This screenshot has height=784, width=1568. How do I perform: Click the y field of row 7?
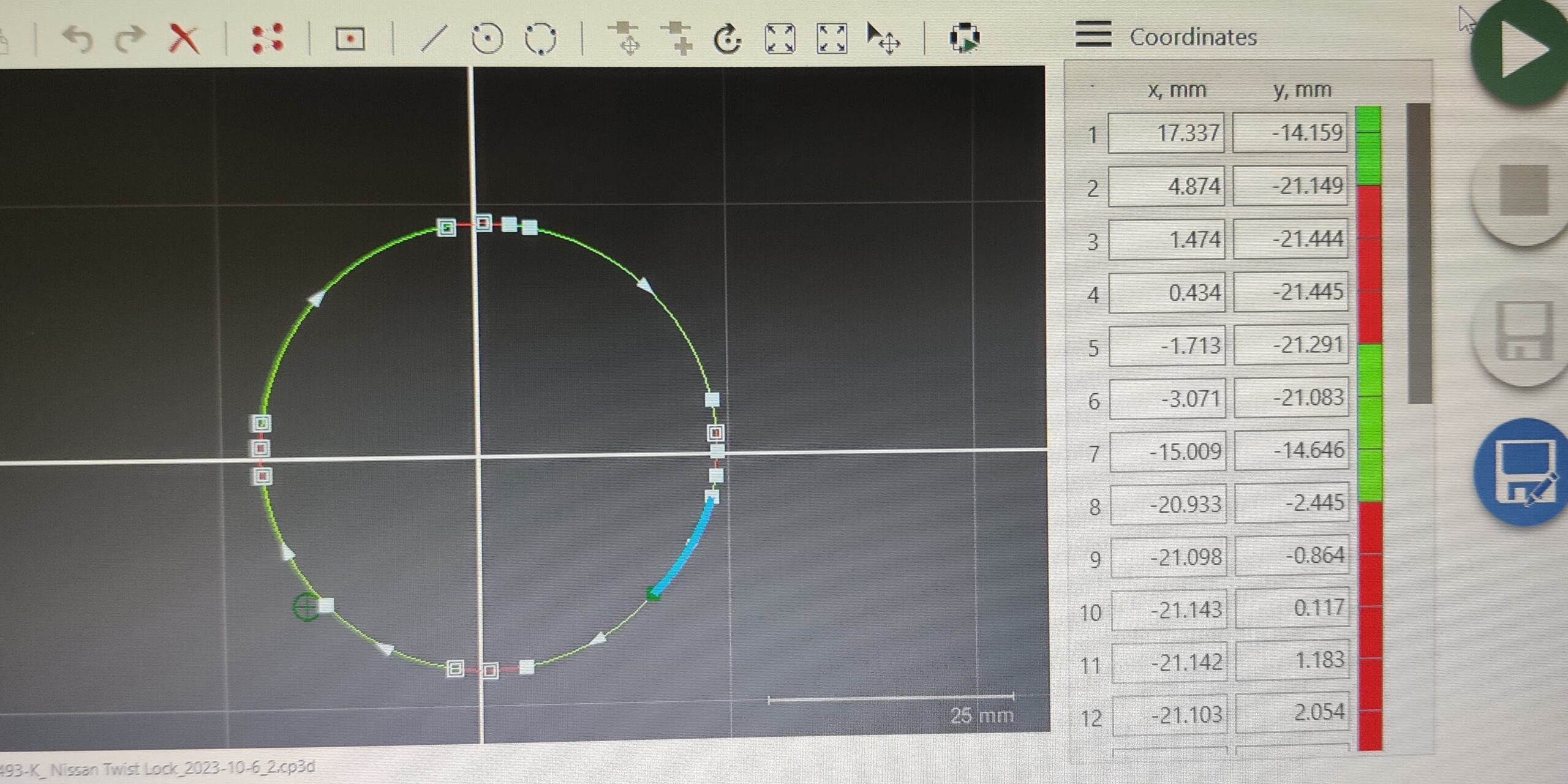tap(1291, 451)
